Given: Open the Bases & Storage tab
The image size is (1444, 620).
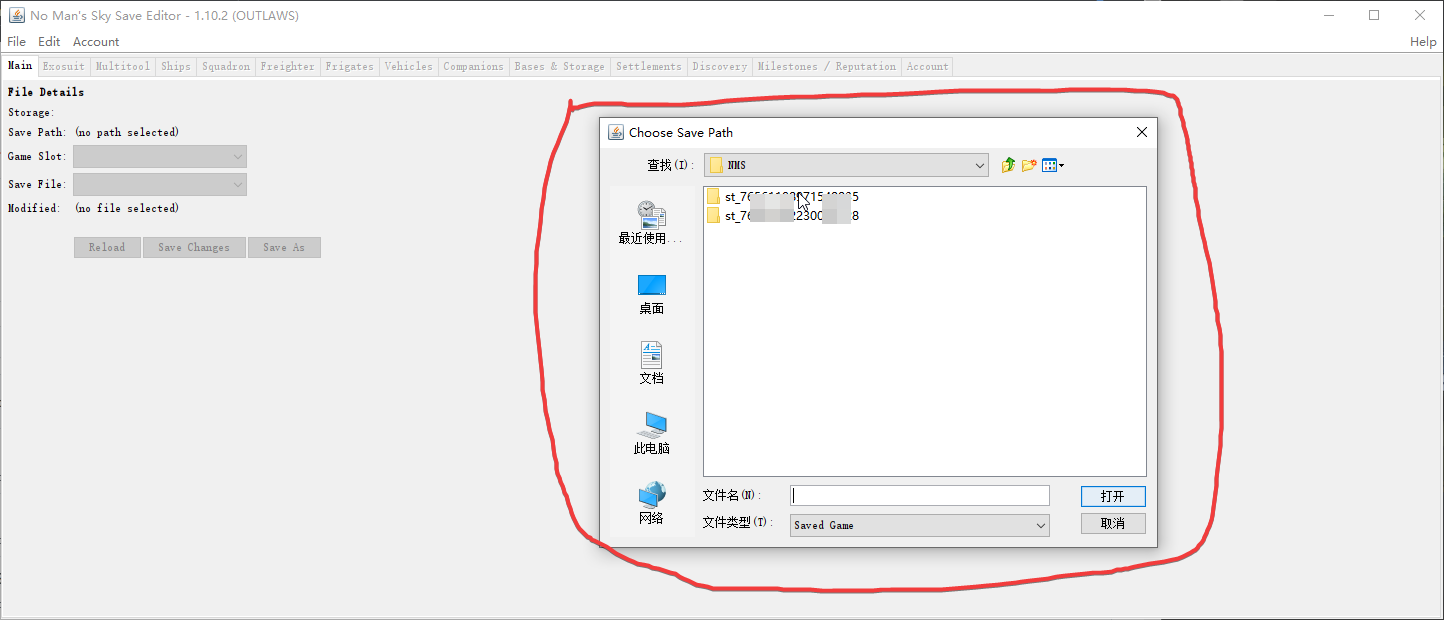Looking at the screenshot, I should tap(559, 66).
